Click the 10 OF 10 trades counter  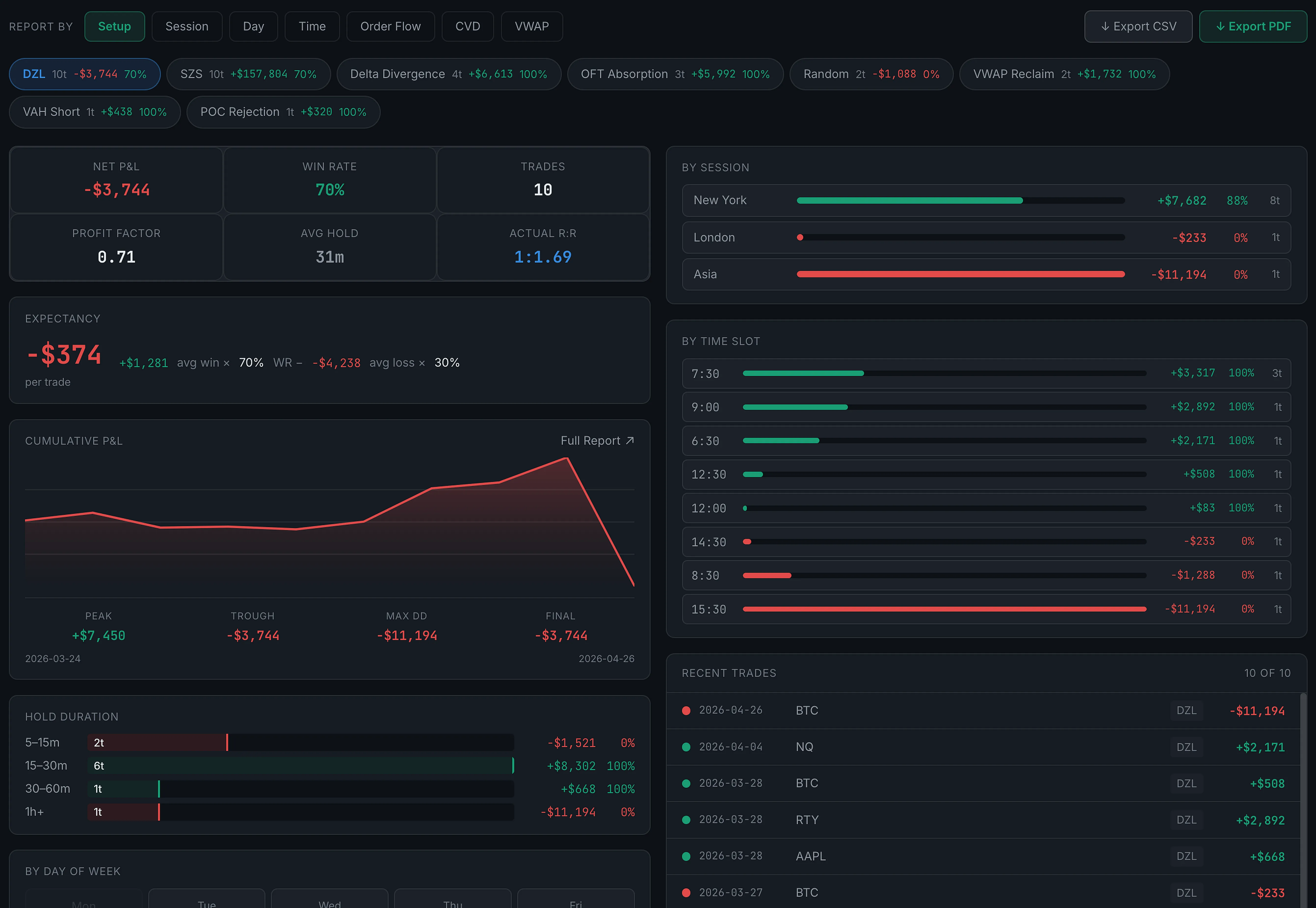[x=1267, y=673]
